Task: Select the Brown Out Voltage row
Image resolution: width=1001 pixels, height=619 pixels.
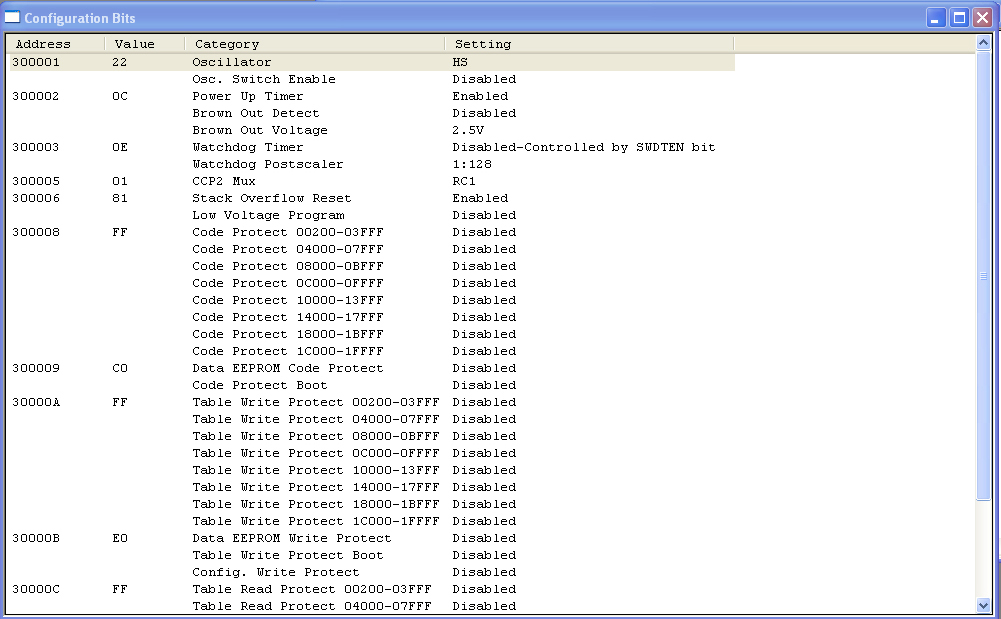Action: pyautogui.click(x=372, y=130)
